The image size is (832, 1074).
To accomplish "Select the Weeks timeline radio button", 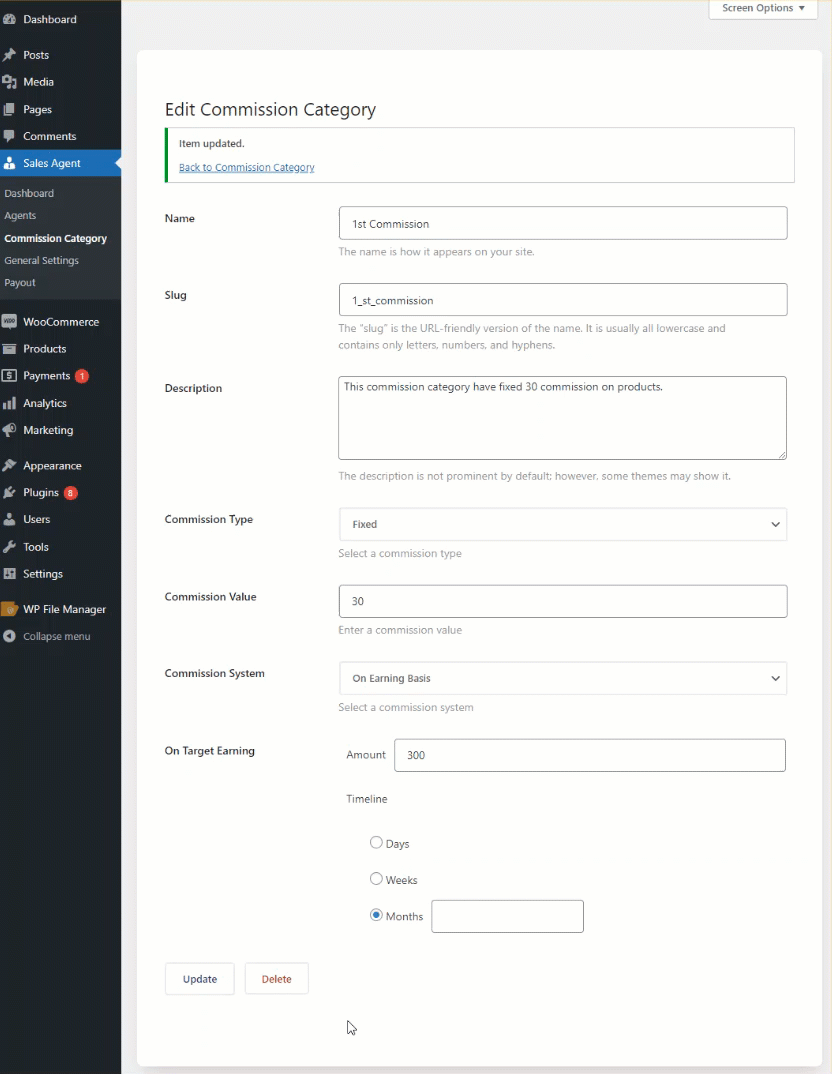I will click(376, 879).
